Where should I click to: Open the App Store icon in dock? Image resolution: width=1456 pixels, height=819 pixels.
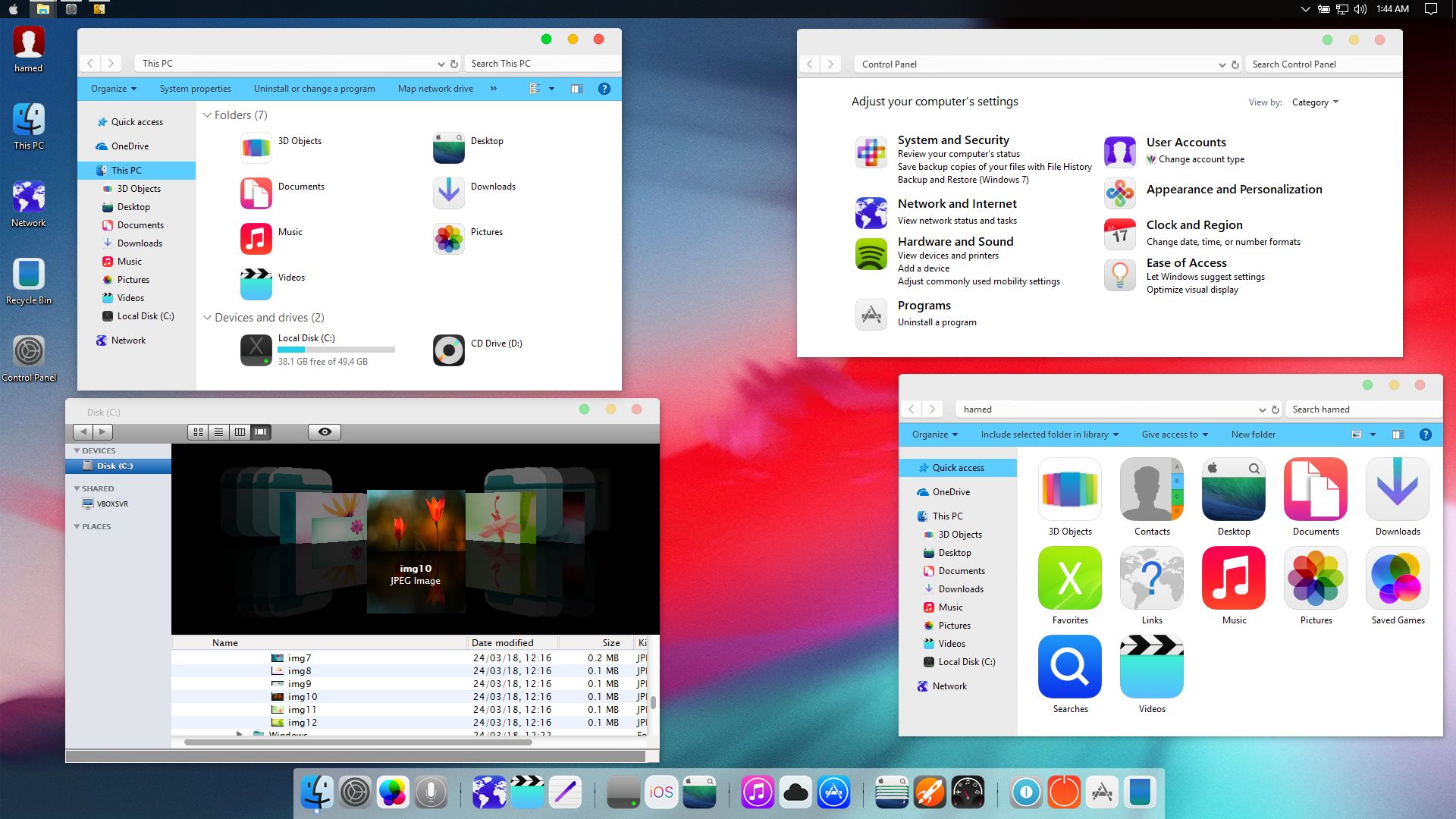tap(833, 792)
